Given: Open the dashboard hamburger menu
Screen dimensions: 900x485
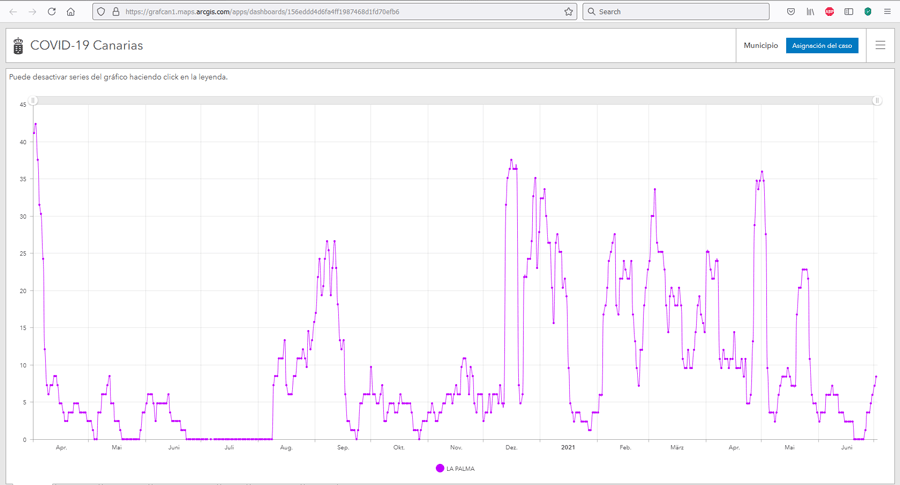Looking at the screenshot, I should click(x=880, y=46).
